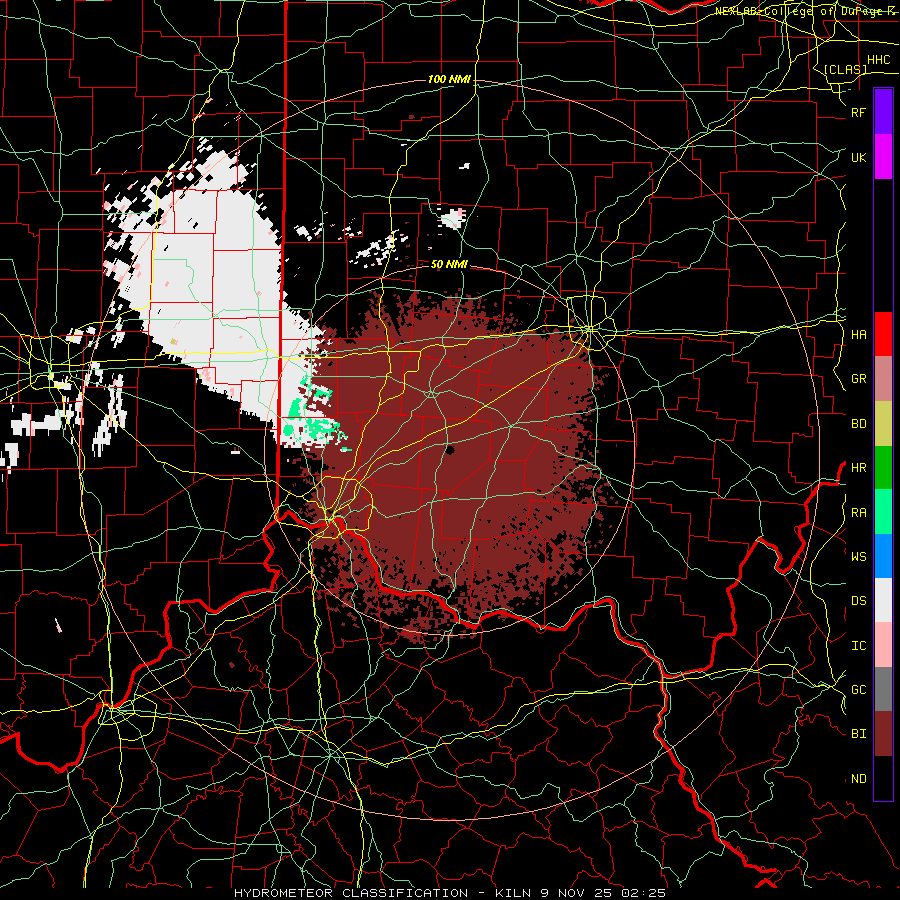Screen dimensions: 900x900
Task: Click the 'HHC' product code text
Action: coord(878,60)
